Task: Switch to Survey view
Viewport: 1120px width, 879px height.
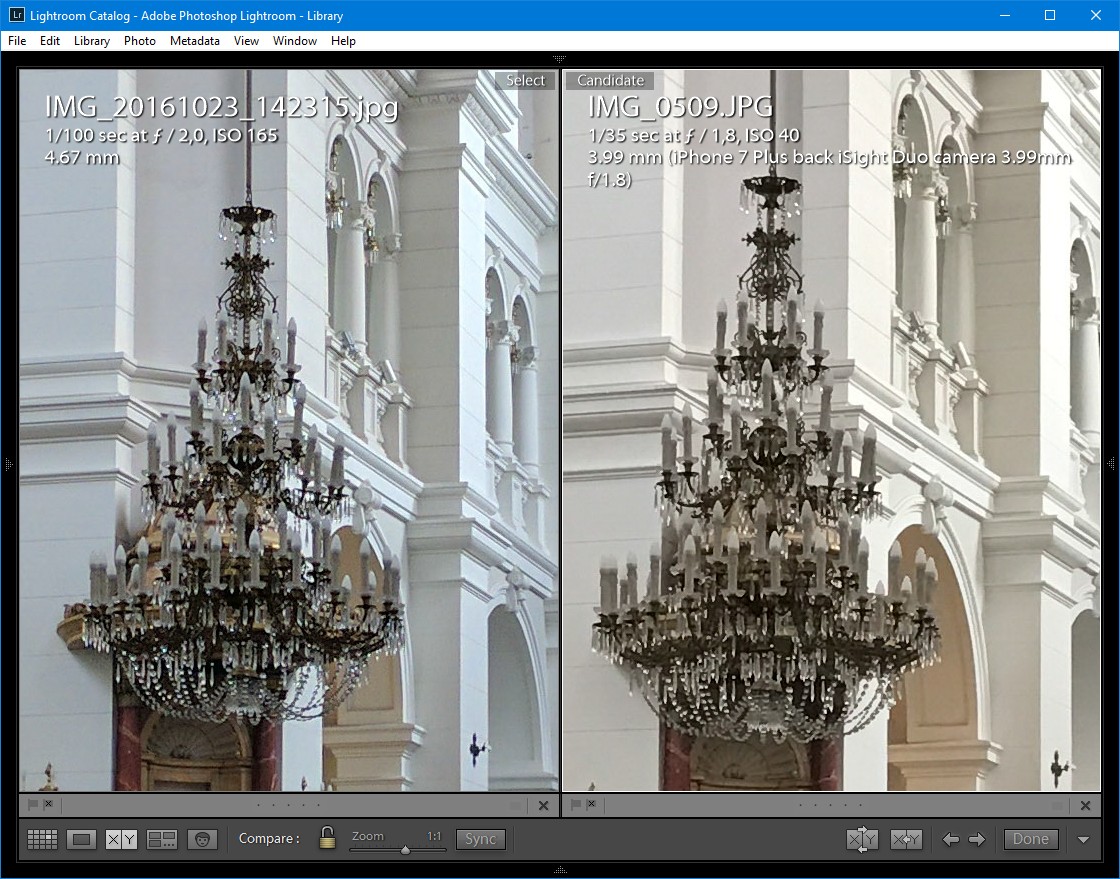Action: [161, 839]
